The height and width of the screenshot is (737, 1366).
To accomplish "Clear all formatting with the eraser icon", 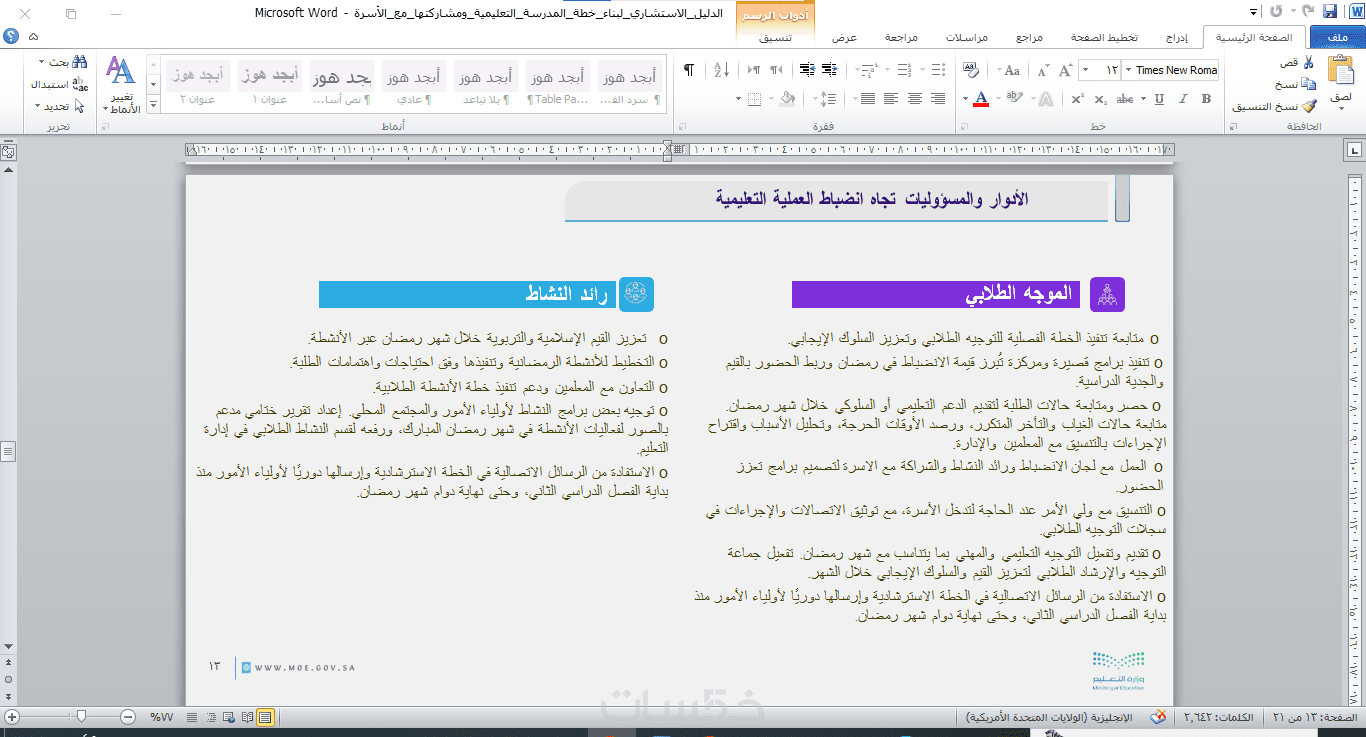I will [x=971, y=70].
